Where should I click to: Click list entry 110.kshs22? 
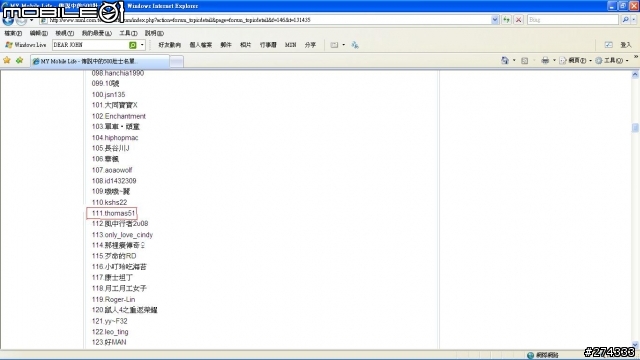(109, 202)
